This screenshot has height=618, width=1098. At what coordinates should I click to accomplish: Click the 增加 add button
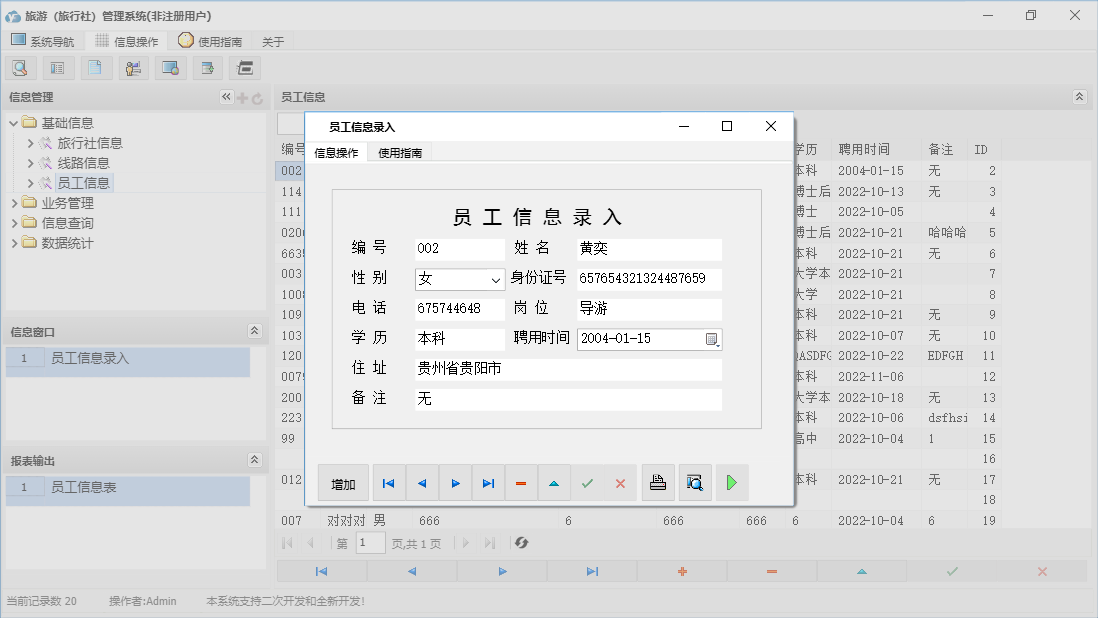342,482
